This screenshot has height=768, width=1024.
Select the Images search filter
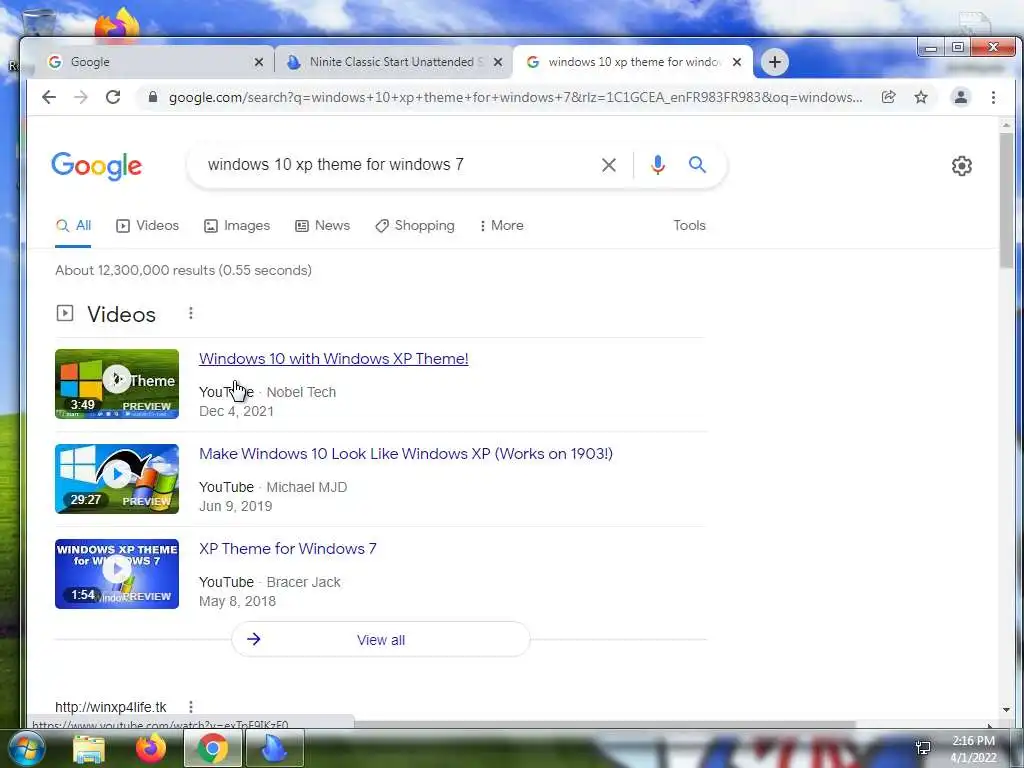coord(237,225)
